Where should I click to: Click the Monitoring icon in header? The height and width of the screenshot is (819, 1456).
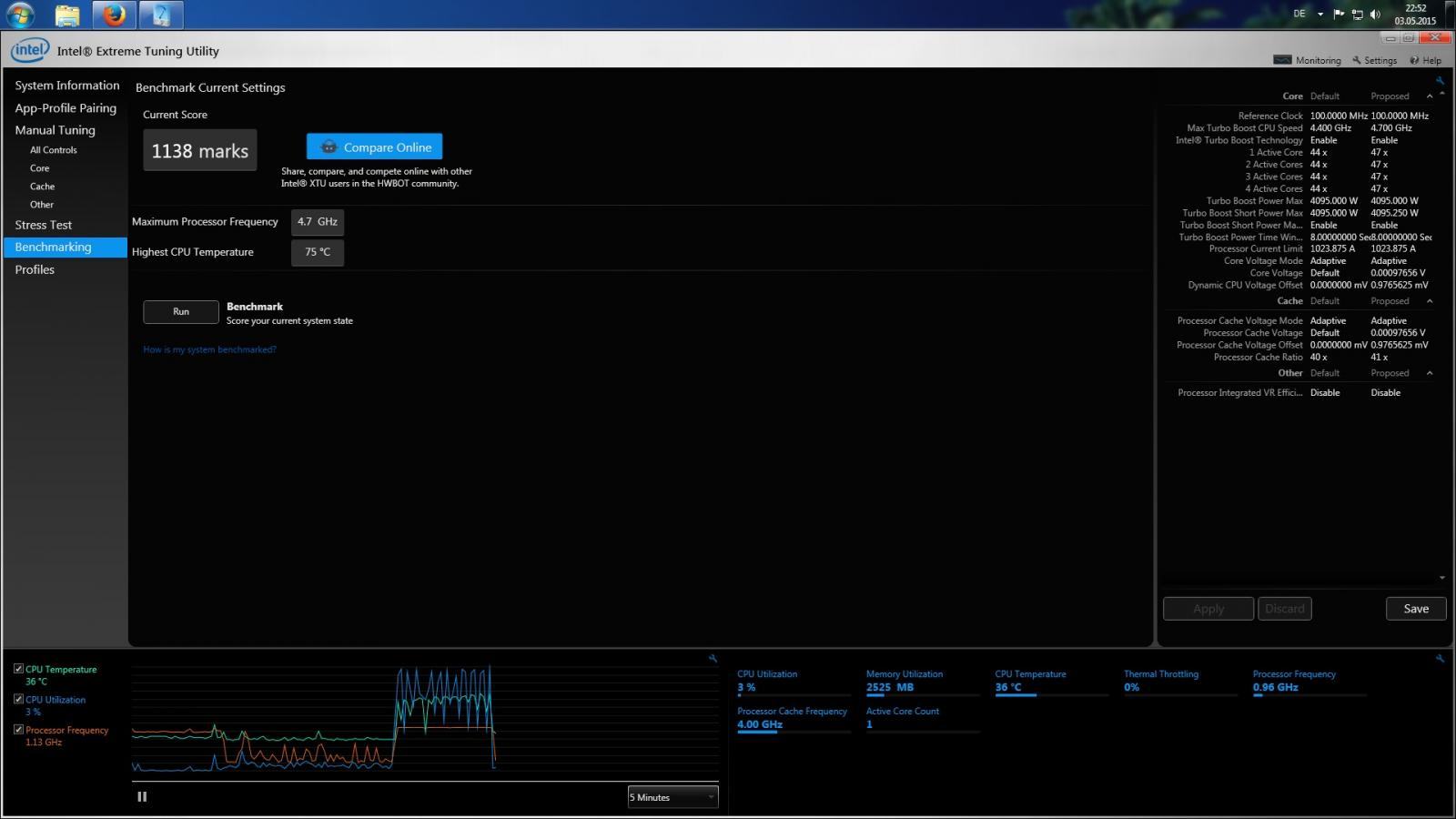[1282, 60]
